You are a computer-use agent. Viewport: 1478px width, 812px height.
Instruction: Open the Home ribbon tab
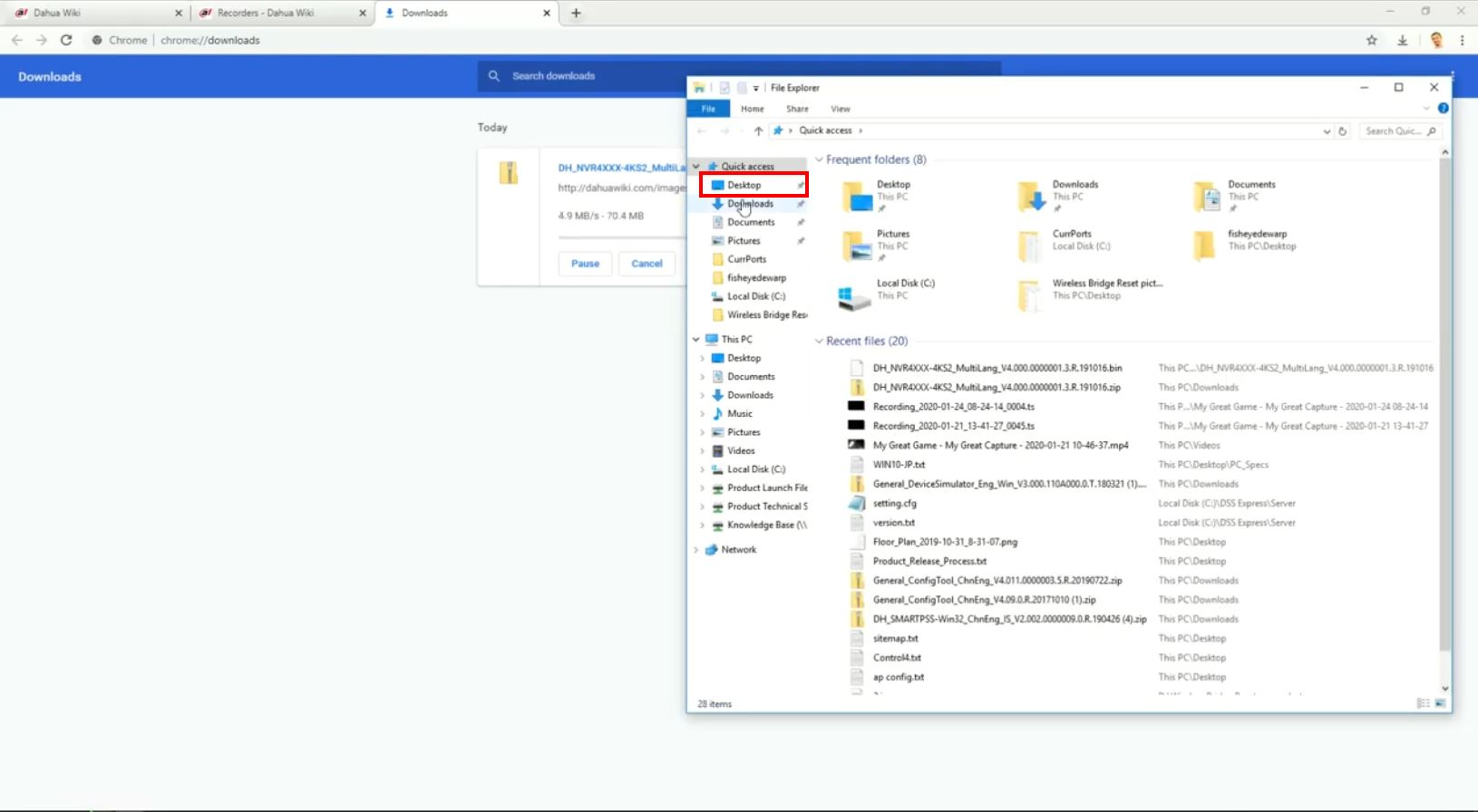752,109
